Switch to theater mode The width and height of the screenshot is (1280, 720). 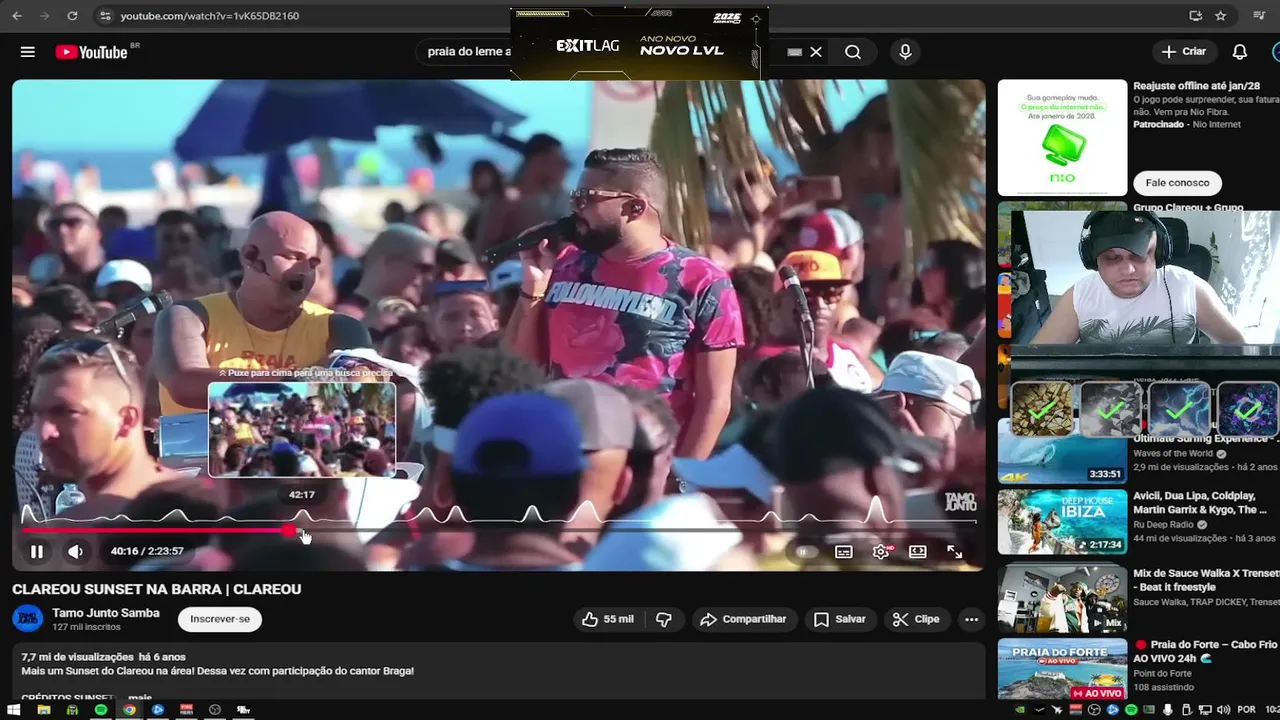[x=917, y=552]
